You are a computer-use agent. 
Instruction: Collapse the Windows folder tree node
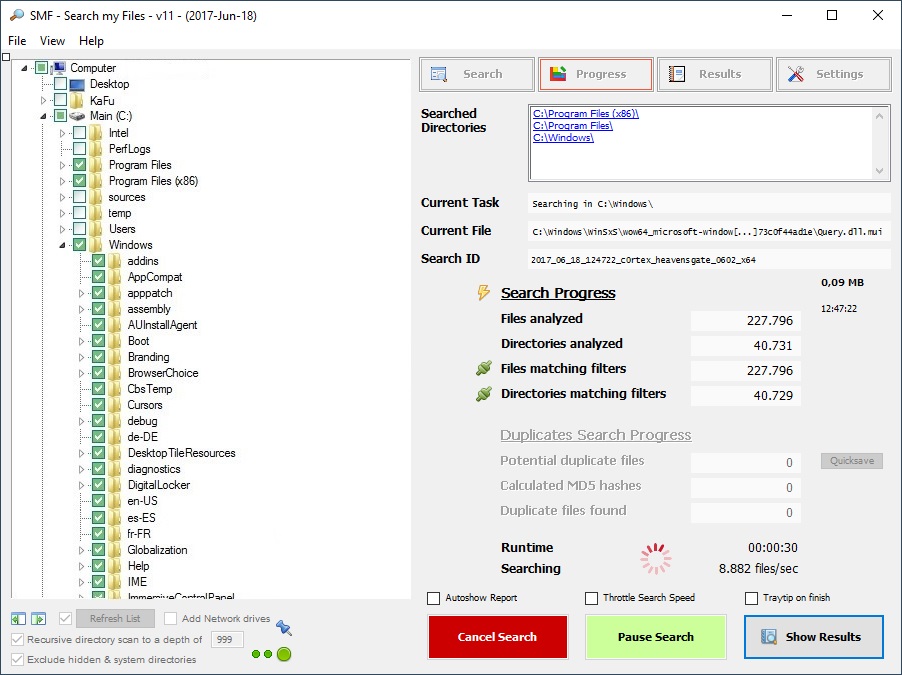tap(63, 245)
